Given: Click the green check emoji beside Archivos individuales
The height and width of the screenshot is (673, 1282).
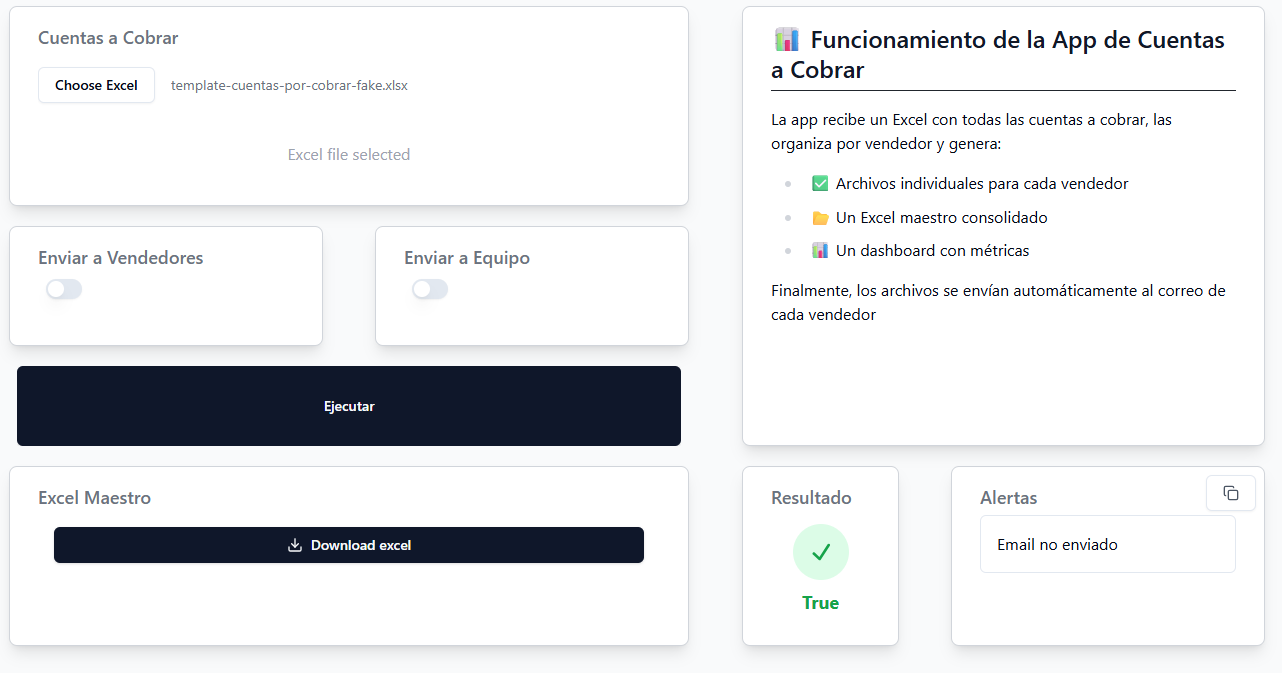Looking at the screenshot, I should click(x=820, y=183).
